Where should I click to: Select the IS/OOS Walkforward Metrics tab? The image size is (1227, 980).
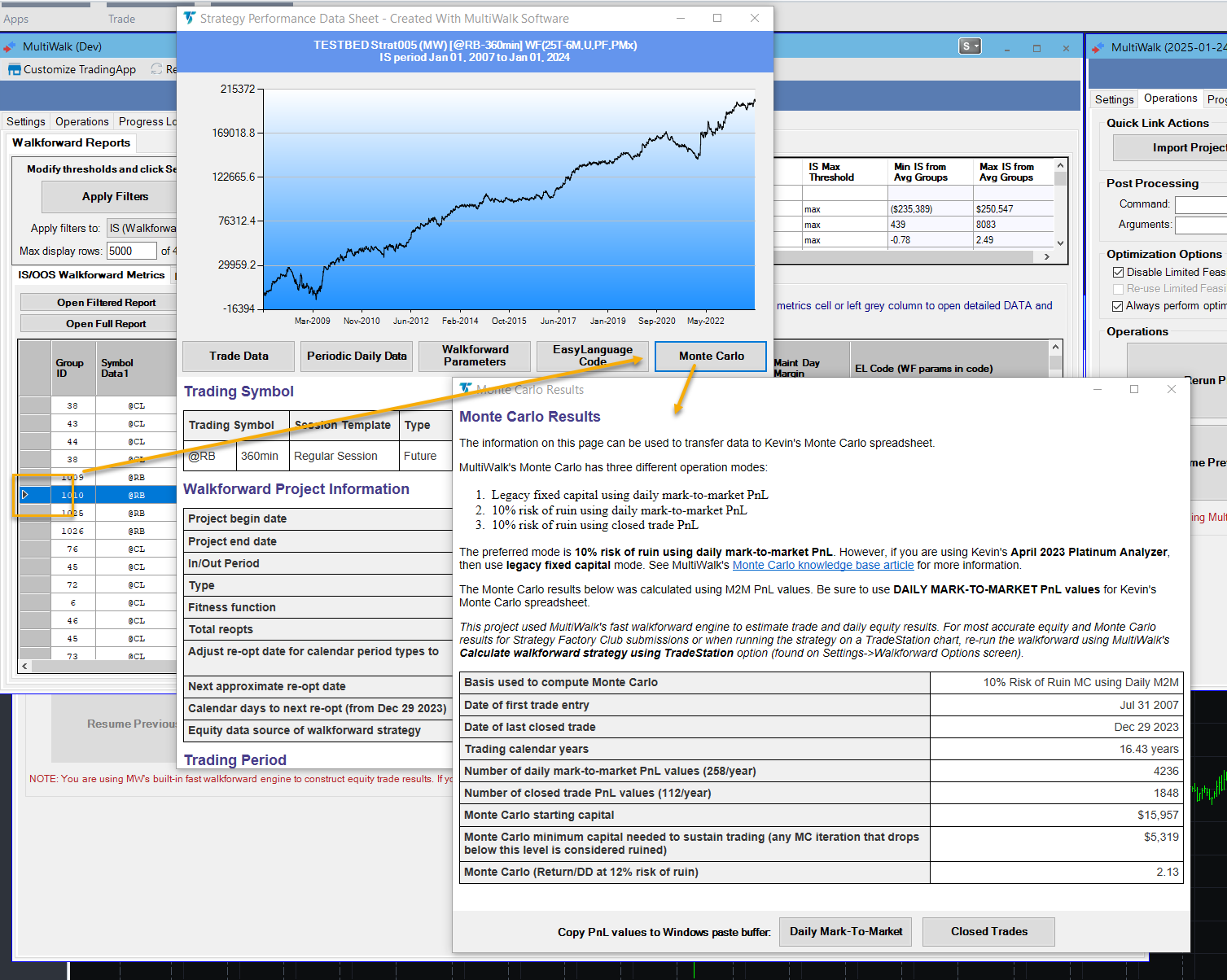tap(91, 275)
